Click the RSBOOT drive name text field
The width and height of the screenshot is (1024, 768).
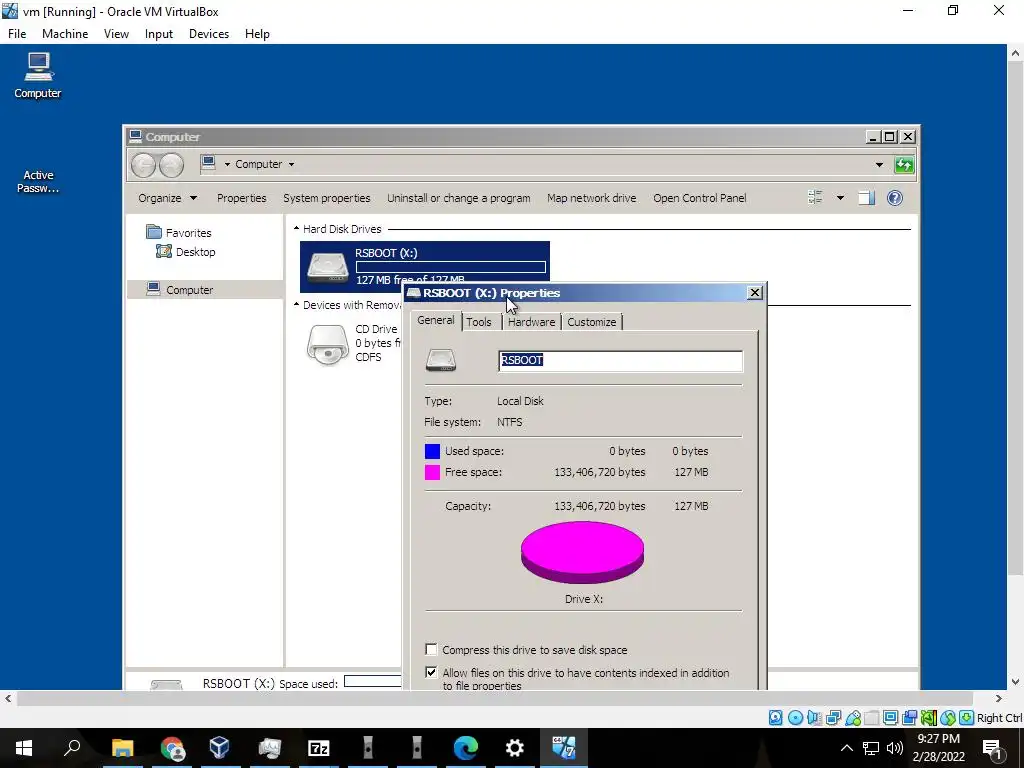(620, 360)
